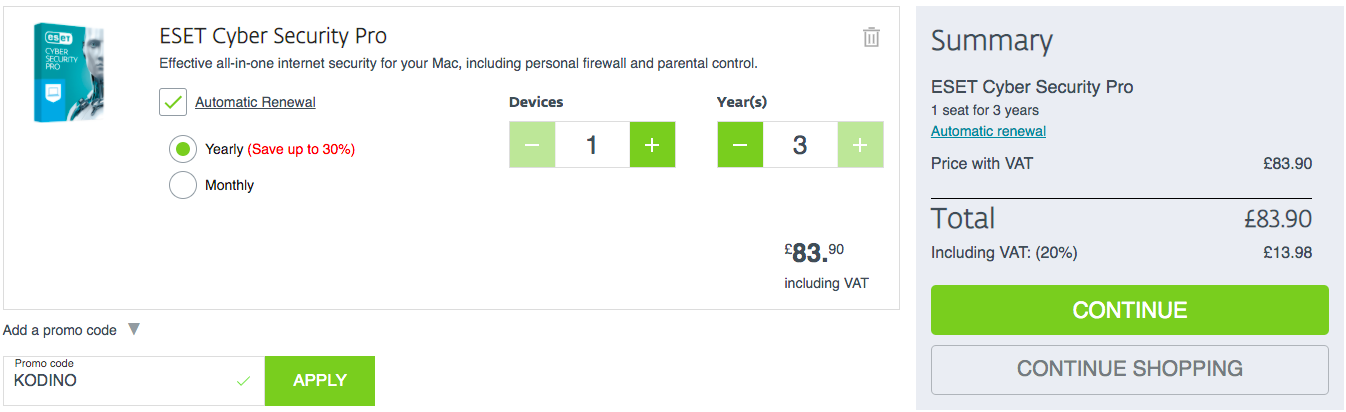Image resolution: width=1346 pixels, height=412 pixels.
Task: Decrease years with the minus button
Action: point(740,145)
